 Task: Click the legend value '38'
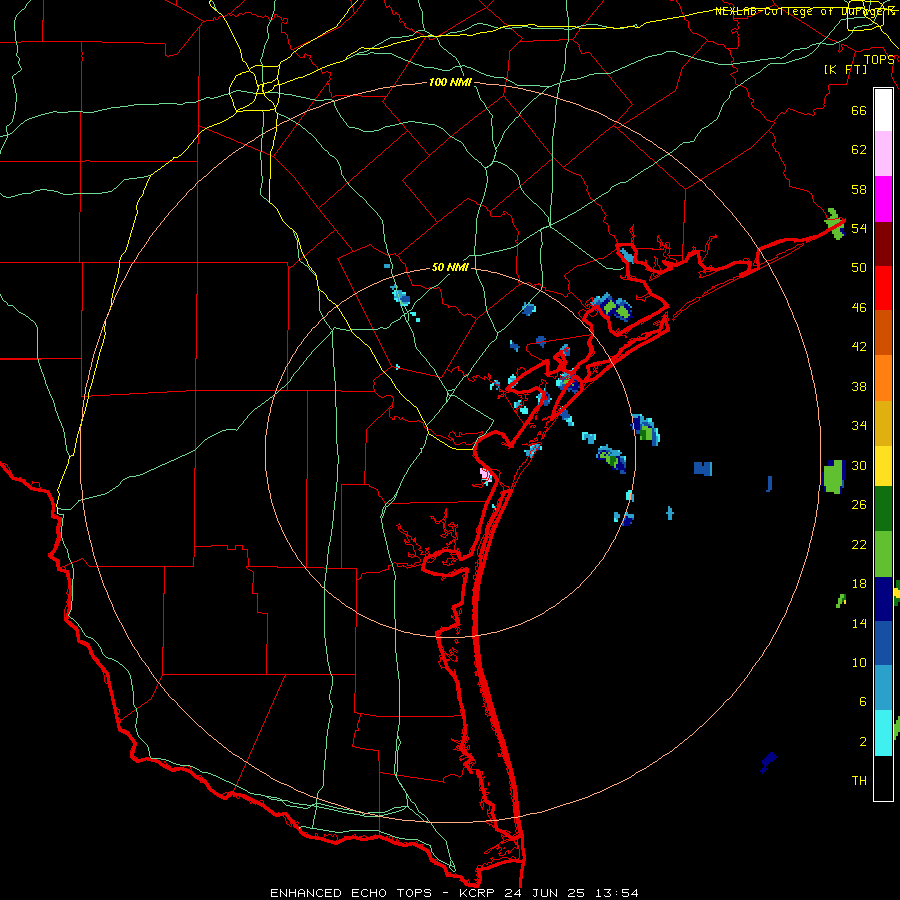click(859, 386)
